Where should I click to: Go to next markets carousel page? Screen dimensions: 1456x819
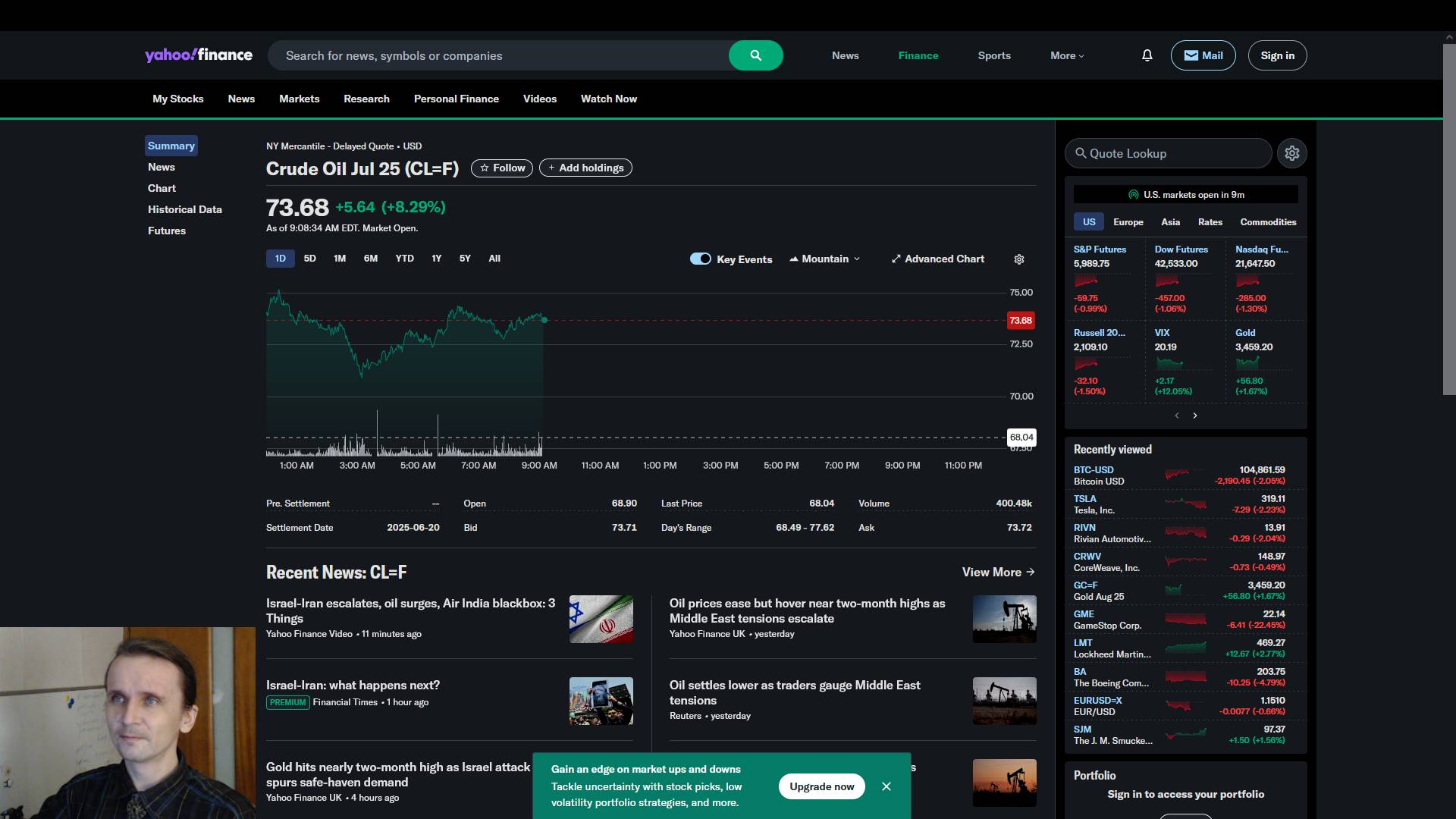point(1195,416)
